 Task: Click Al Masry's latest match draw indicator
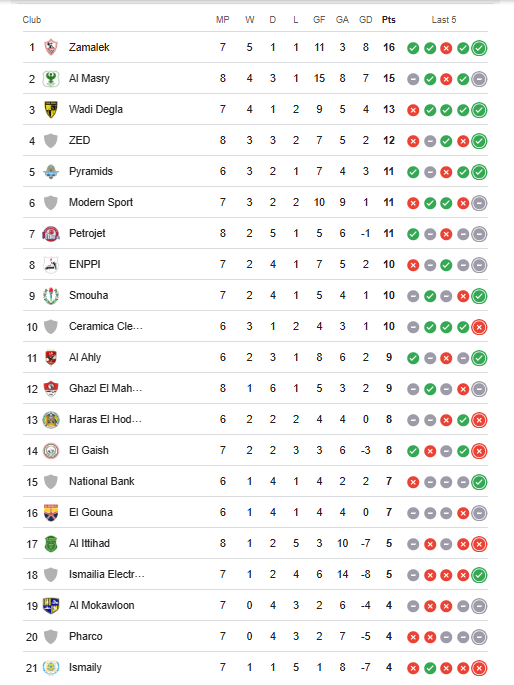[479, 79]
